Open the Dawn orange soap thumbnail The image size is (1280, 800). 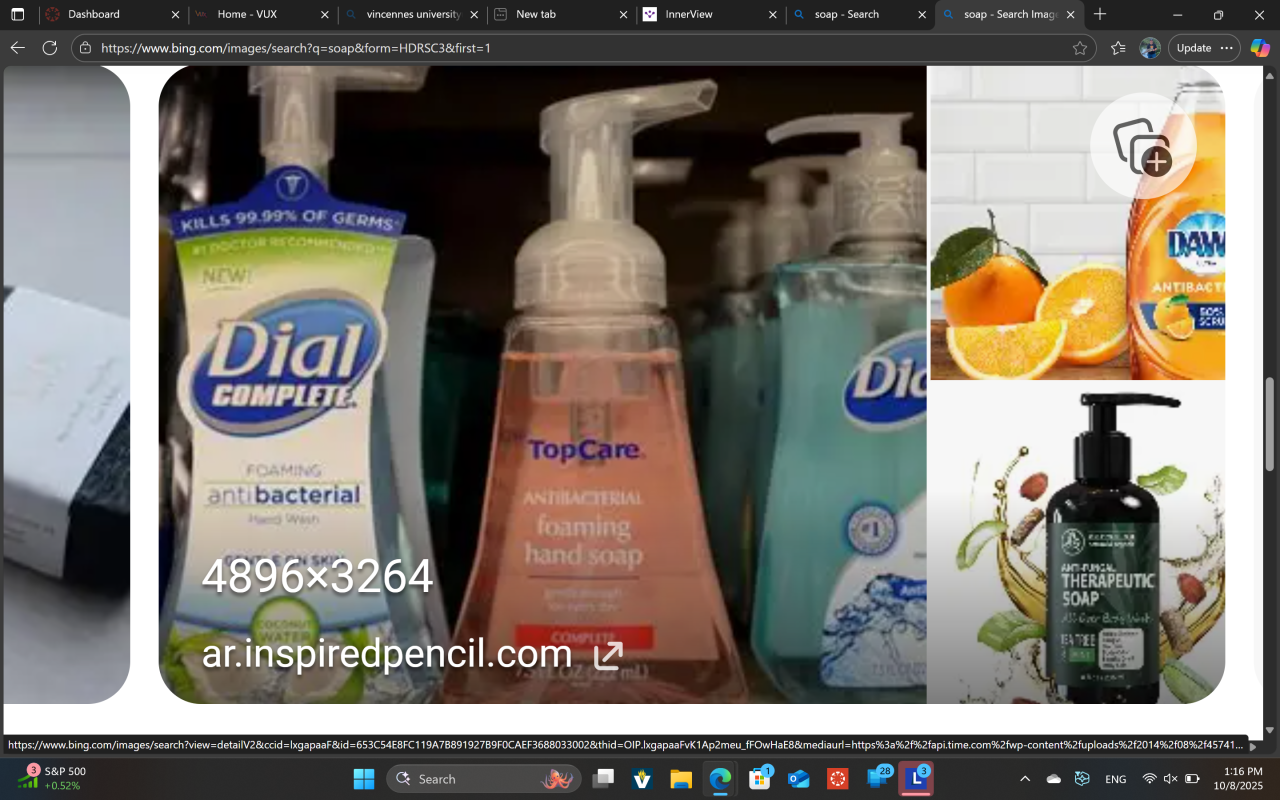[1076, 223]
